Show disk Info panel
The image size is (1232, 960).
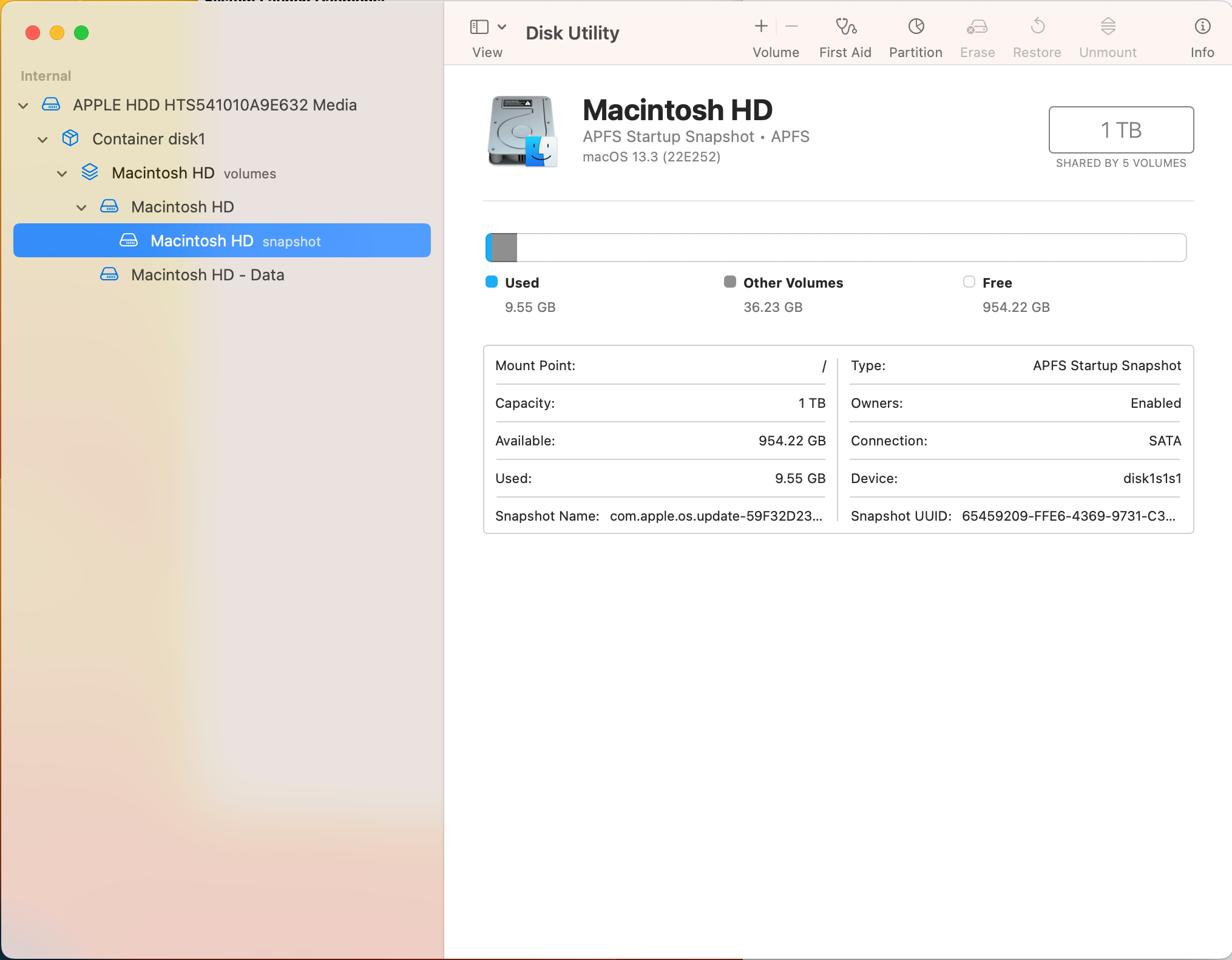tap(1202, 26)
